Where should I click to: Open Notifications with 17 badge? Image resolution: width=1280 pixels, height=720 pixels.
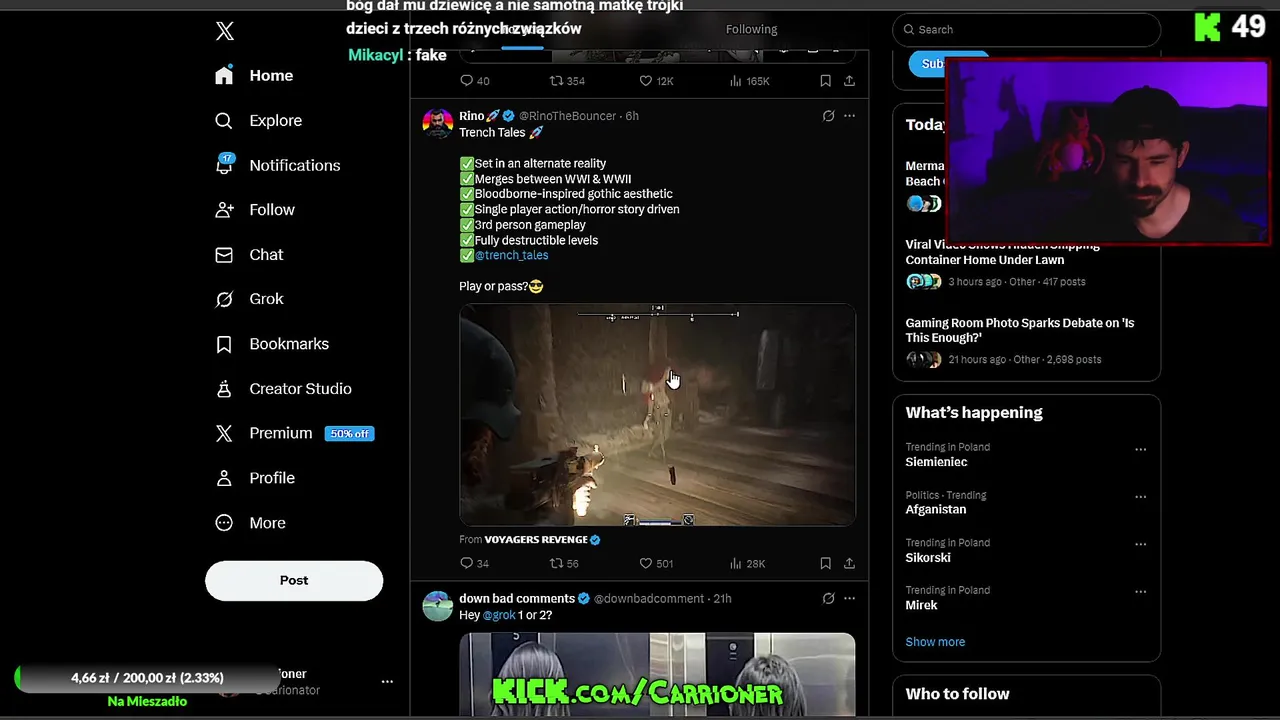coord(277,165)
